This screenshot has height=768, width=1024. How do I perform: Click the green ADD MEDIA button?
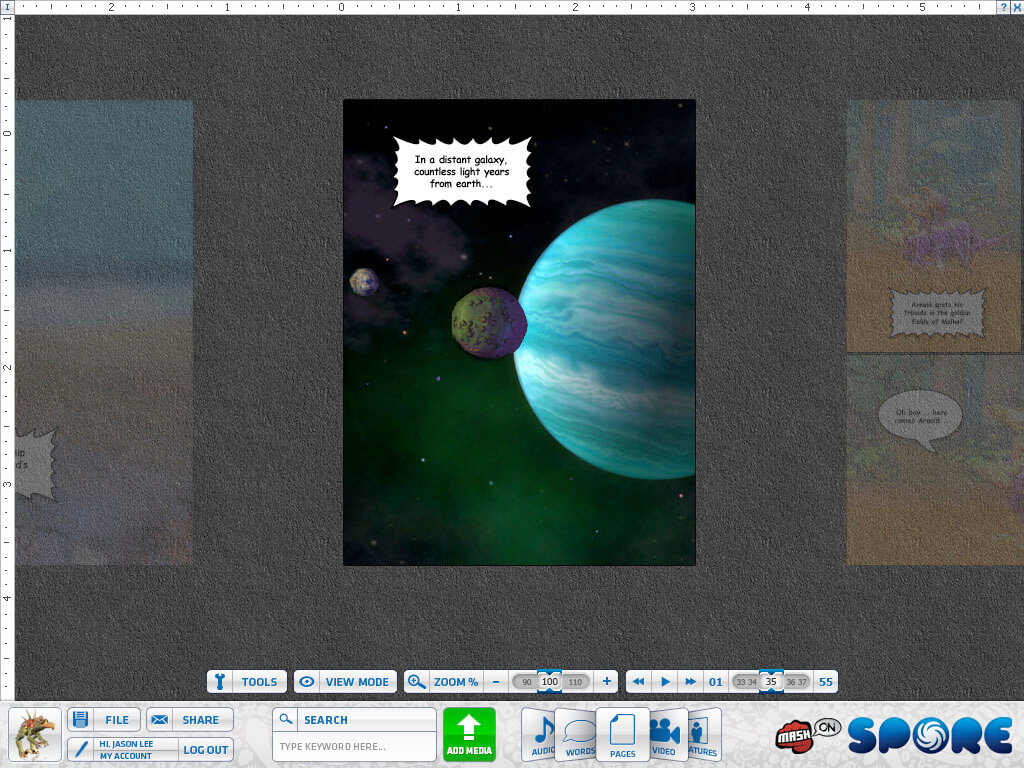tap(469, 734)
